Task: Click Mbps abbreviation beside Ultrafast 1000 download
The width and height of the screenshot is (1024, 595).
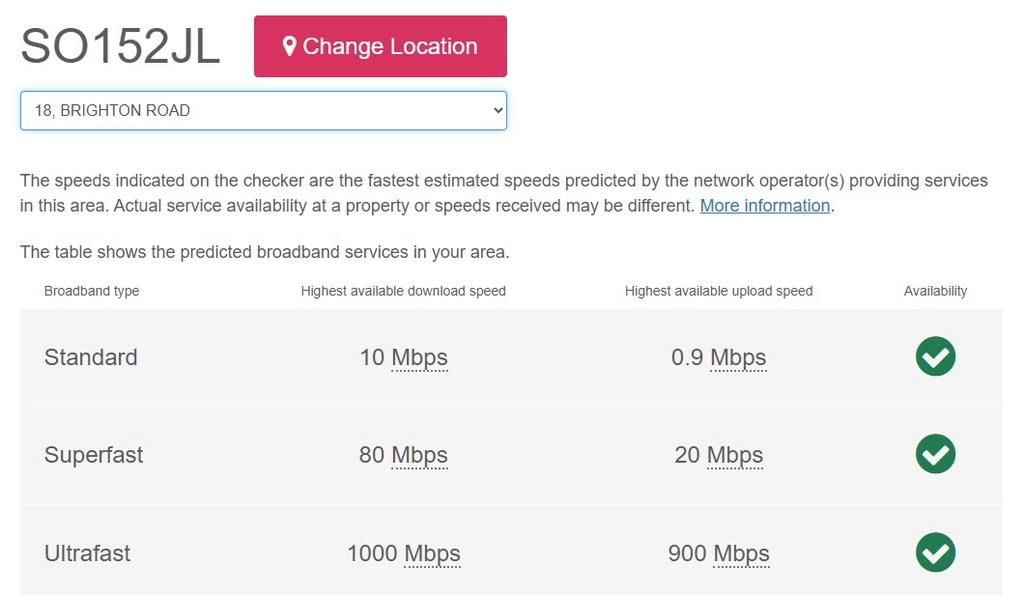Action: pos(432,553)
